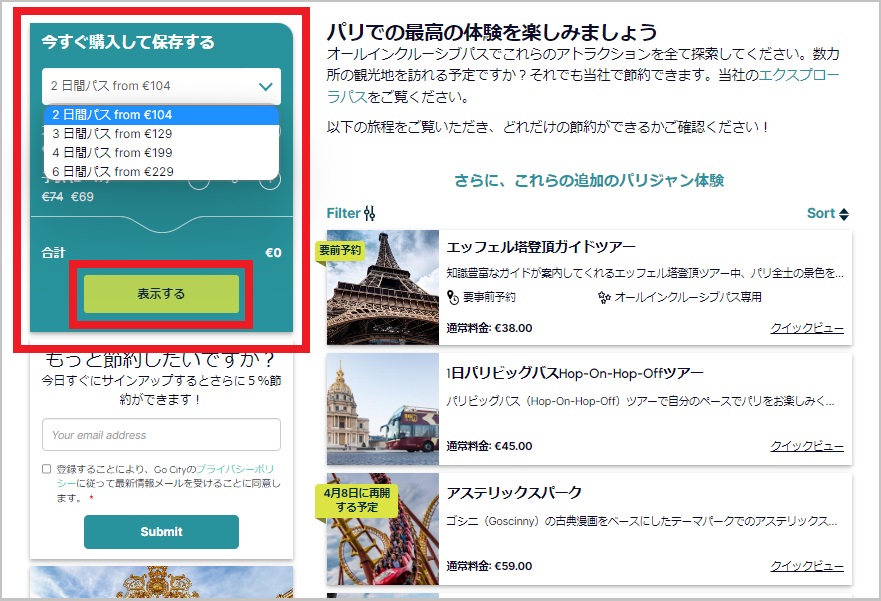Click the Filter sliders icon

point(370,213)
